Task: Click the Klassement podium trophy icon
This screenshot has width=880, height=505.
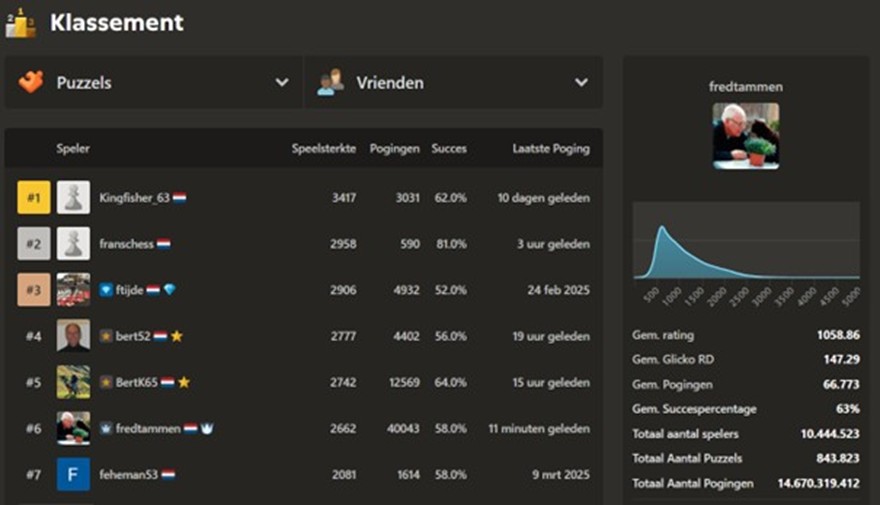Action: pos(20,22)
